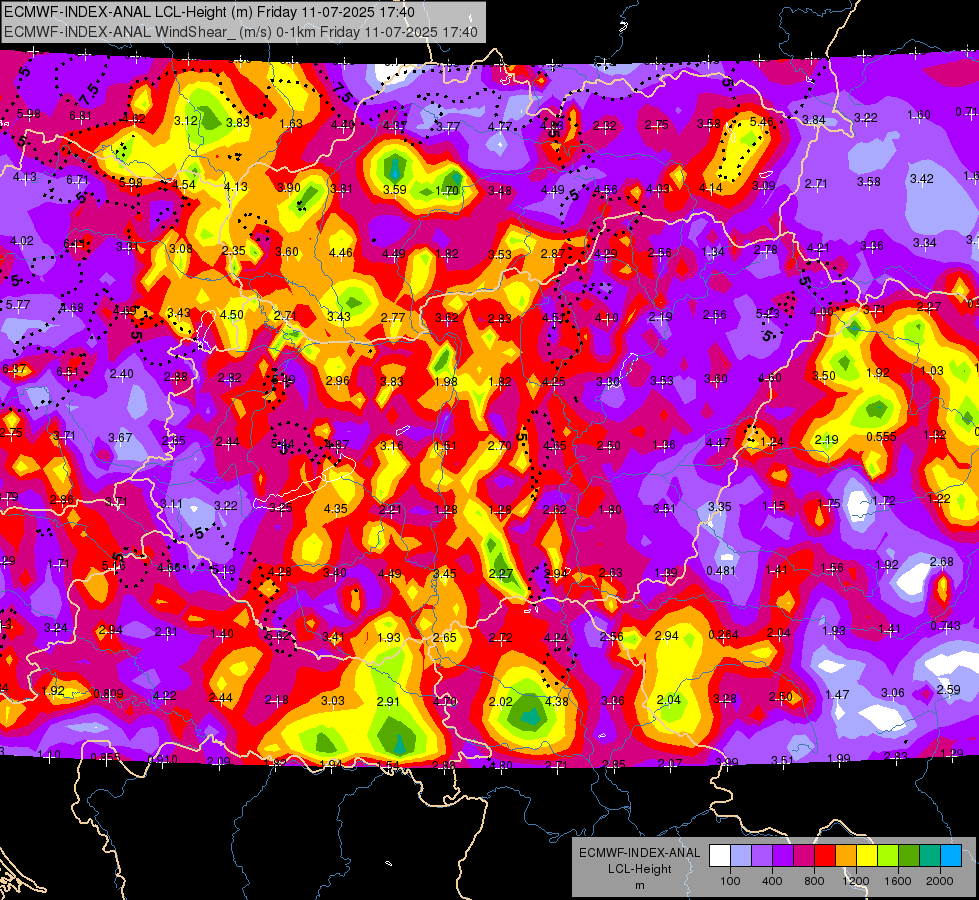This screenshot has width=979, height=900.
Task: Click the legend scale label 1200
Action: (x=856, y=881)
